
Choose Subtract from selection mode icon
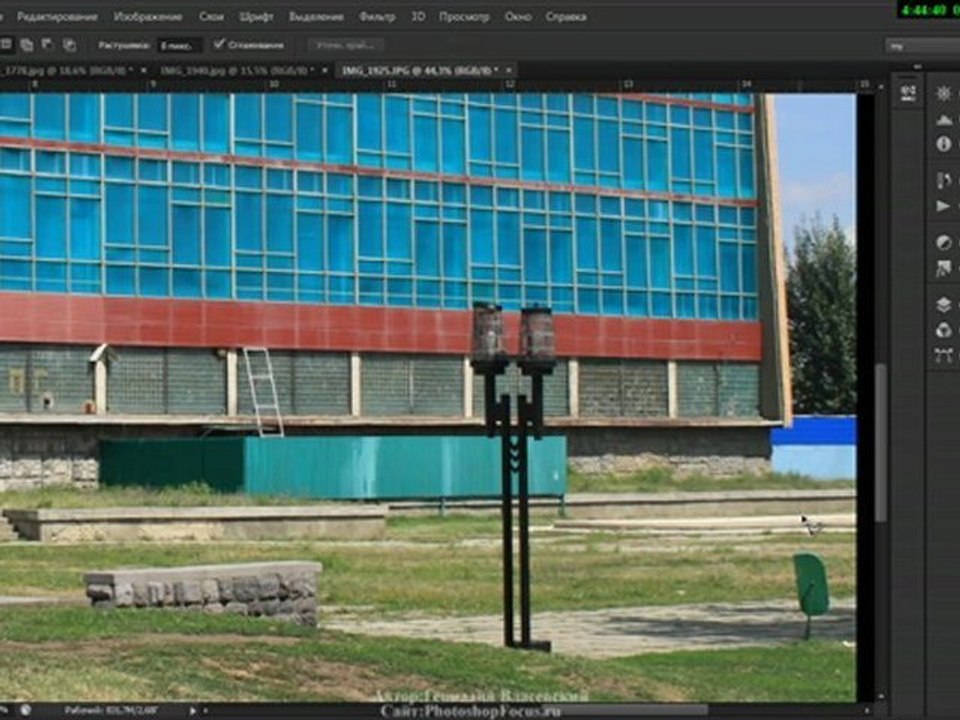(47, 45)
